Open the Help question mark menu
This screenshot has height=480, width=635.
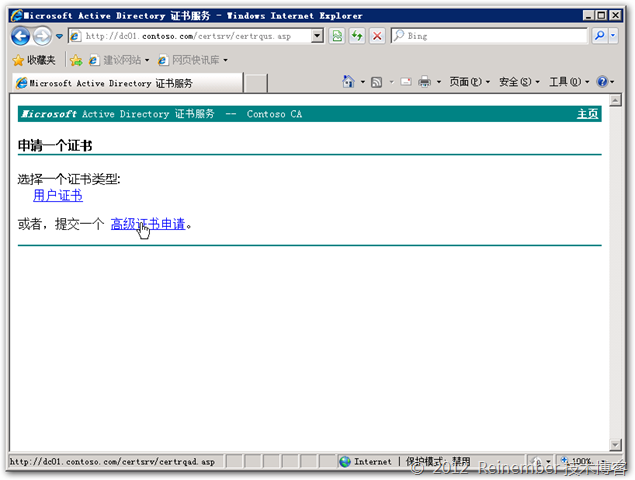(x=605, y=82)
